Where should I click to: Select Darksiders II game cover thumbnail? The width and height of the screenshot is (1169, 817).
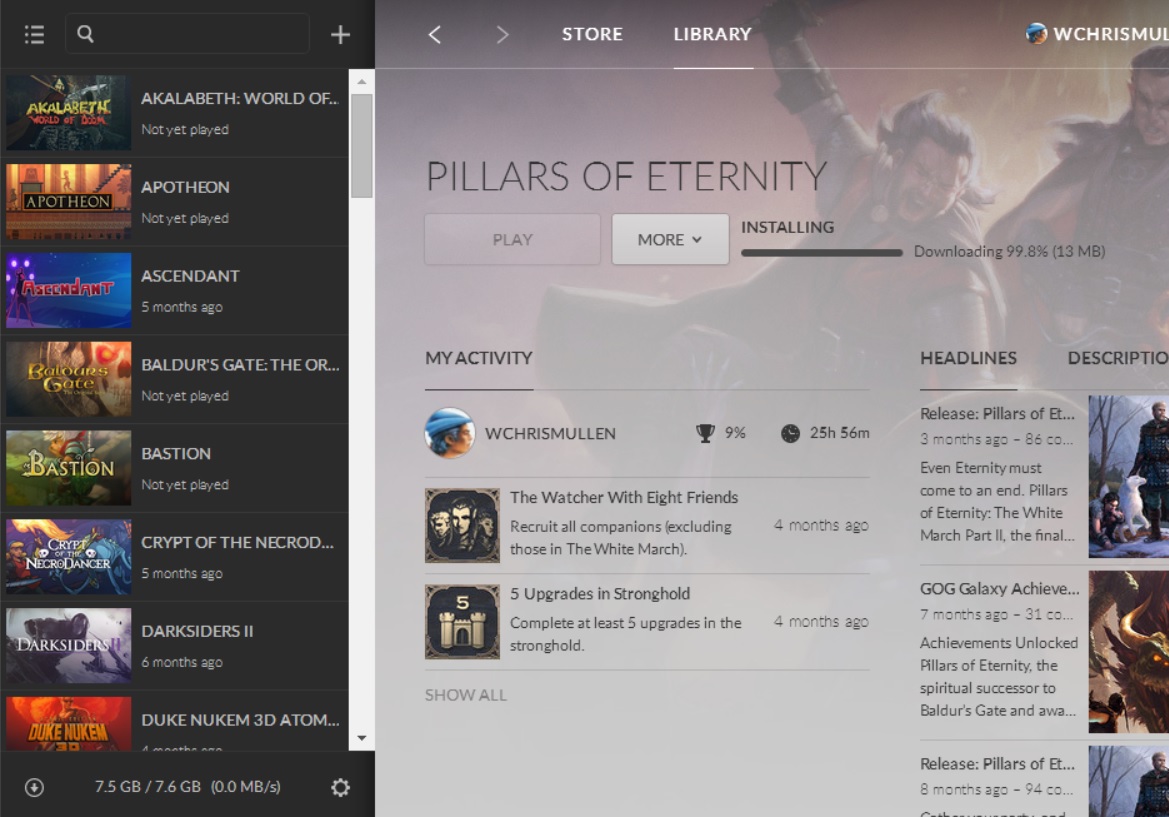pos(69,645)
